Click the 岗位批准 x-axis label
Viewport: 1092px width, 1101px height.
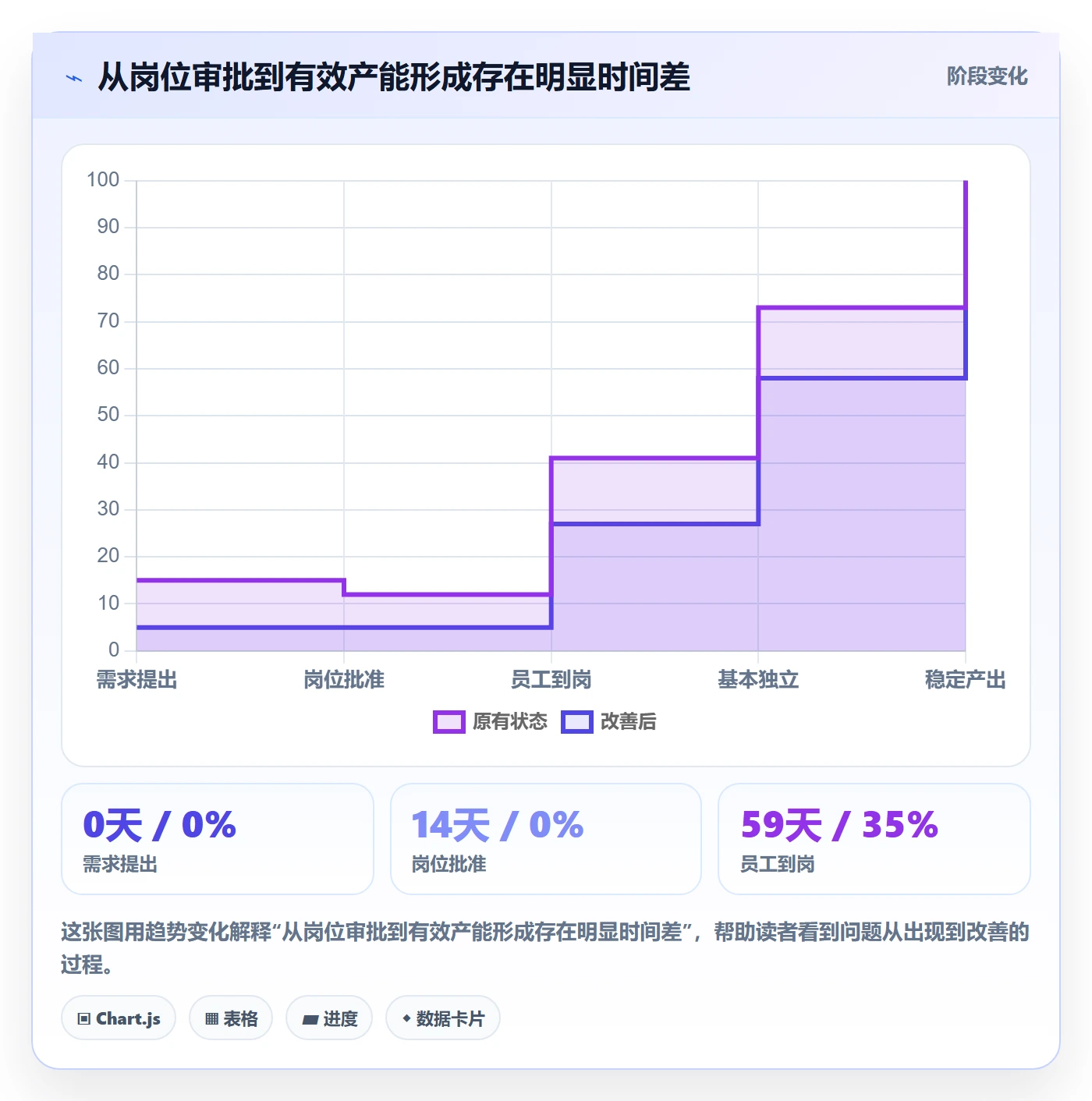[x=344, y=680]
